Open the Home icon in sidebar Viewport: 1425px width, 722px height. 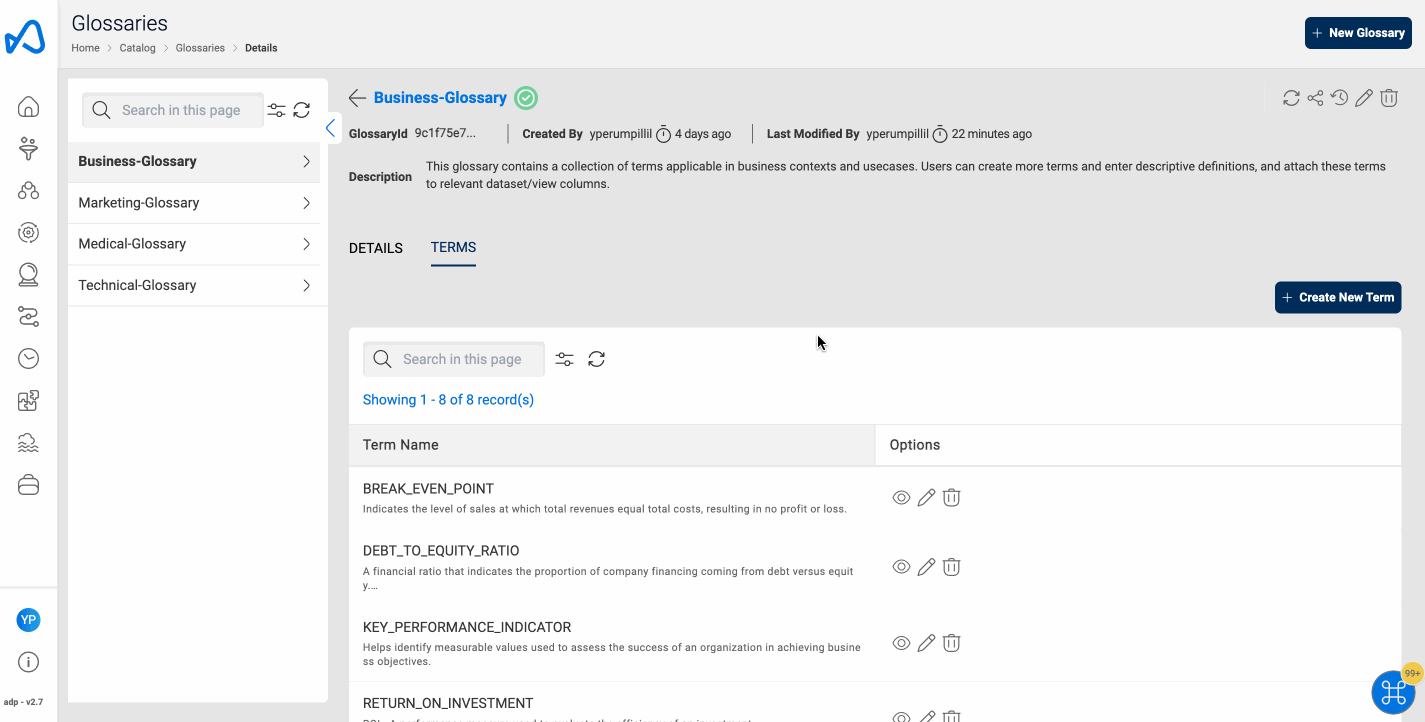pyautogui.click(x=29, y=107)
